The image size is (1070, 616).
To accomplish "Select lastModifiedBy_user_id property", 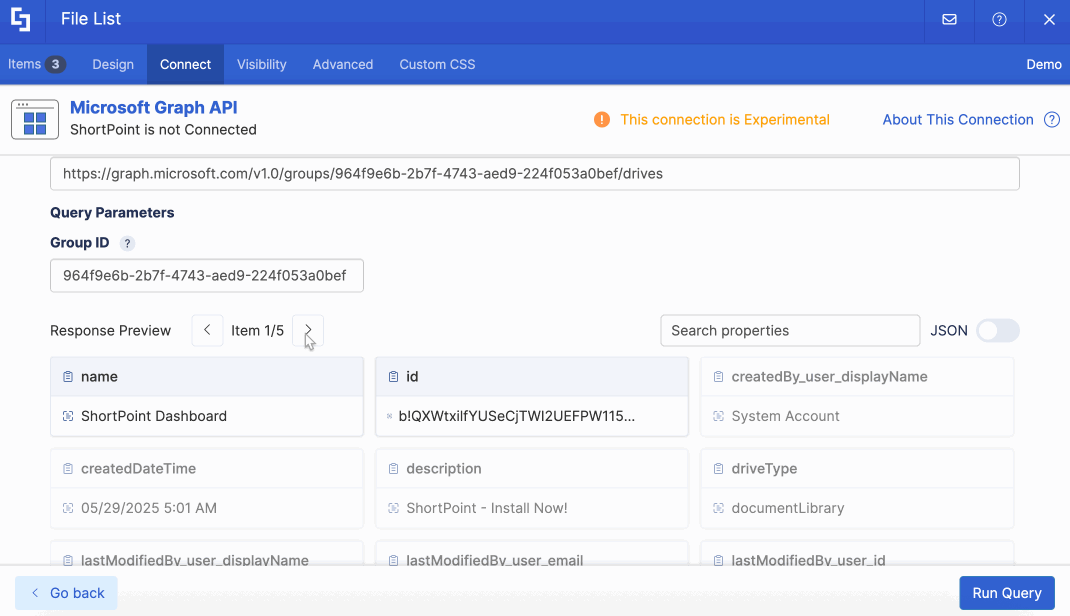I will click(x=857, y=554).
